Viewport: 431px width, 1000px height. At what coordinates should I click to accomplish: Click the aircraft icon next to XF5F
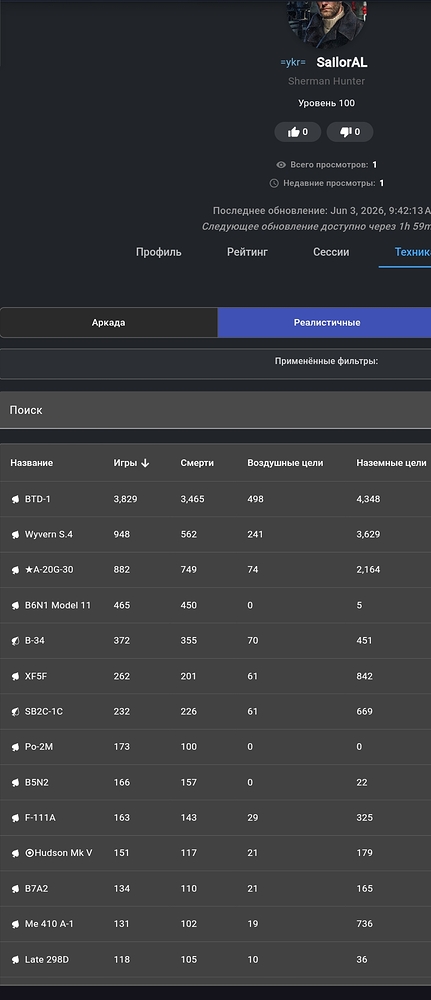pyautogui.click(x=15, y=676)
